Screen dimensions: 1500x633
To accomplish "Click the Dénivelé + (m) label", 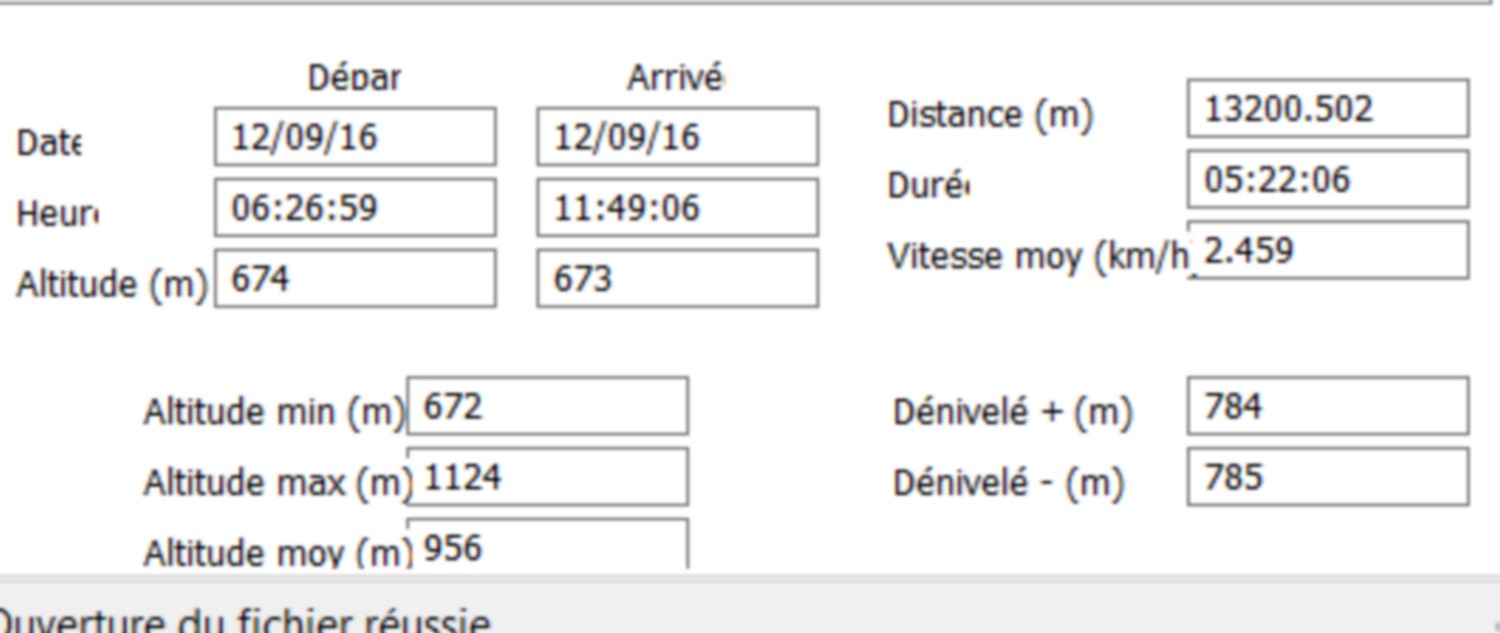I will tap(1013, 412).
